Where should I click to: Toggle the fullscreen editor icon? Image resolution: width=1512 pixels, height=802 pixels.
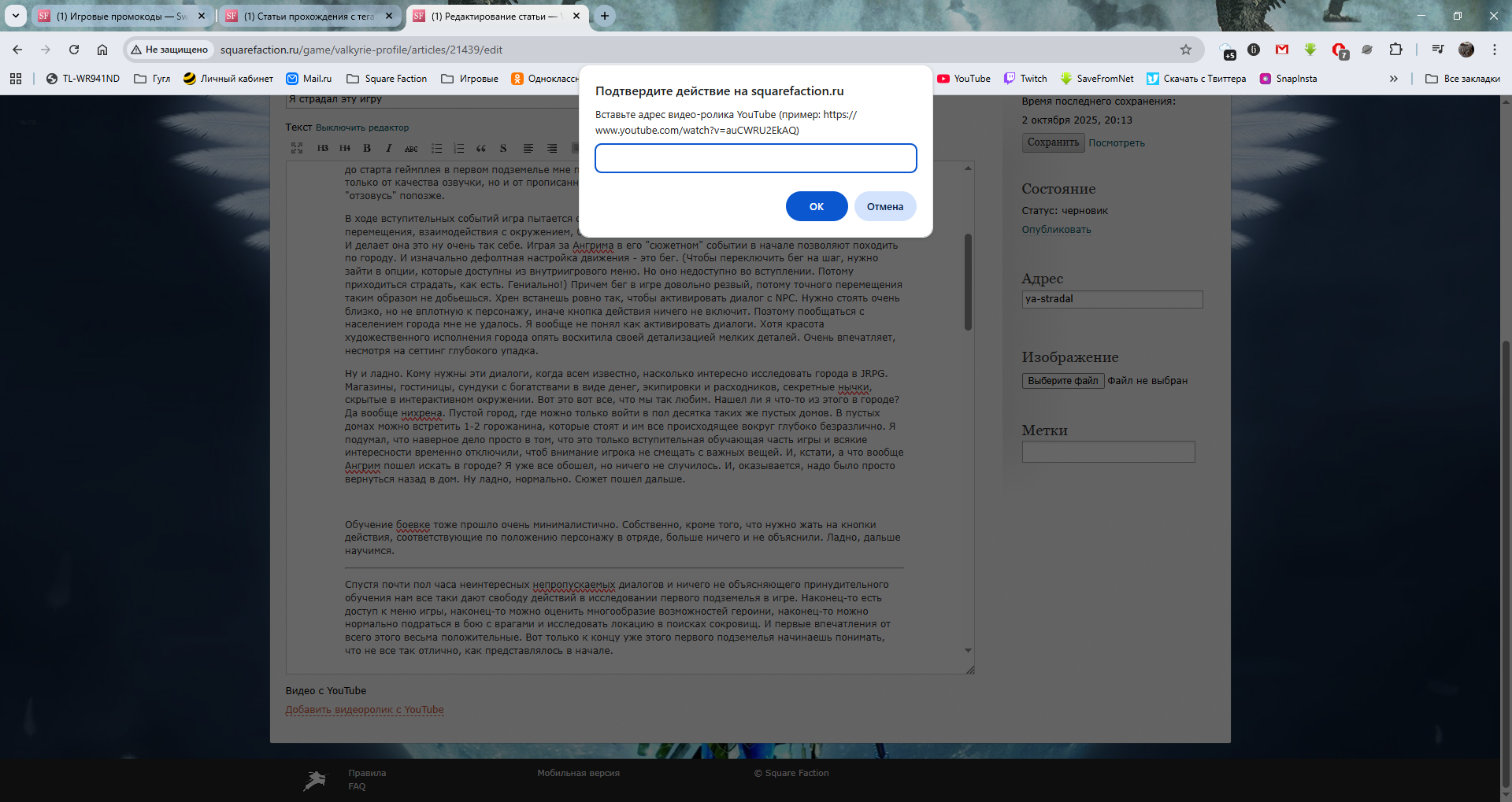(x=297, y=148)
